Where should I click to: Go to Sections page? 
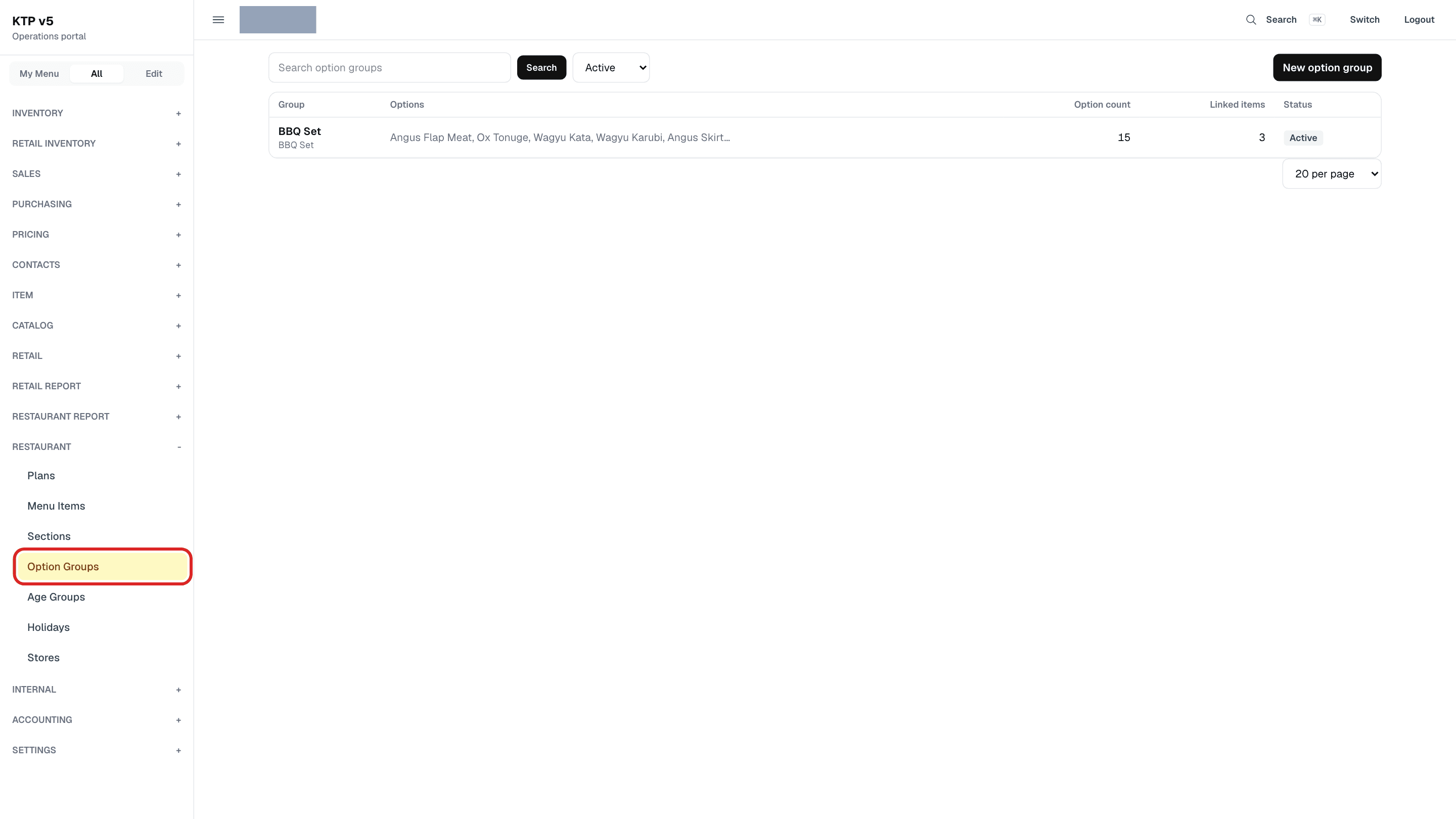102,536
